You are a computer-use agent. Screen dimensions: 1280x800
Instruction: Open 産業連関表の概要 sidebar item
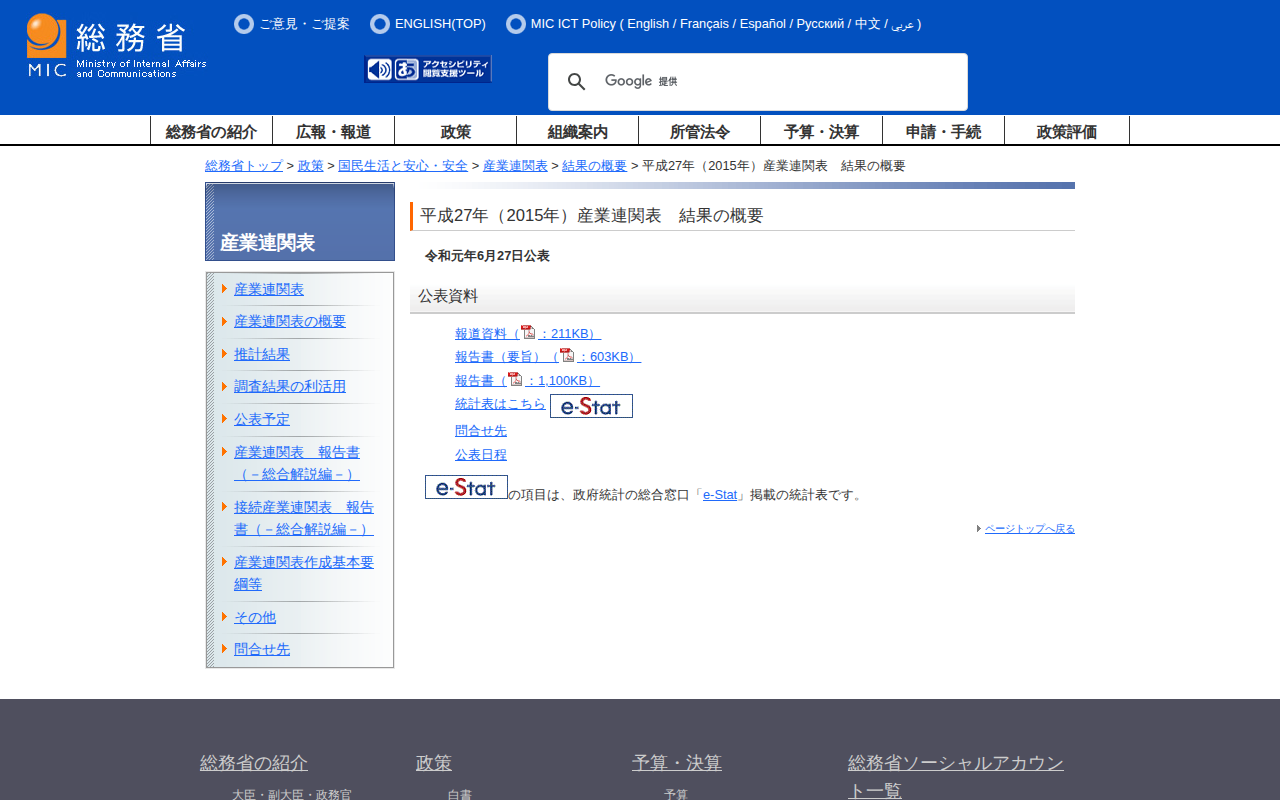[290, 321]
